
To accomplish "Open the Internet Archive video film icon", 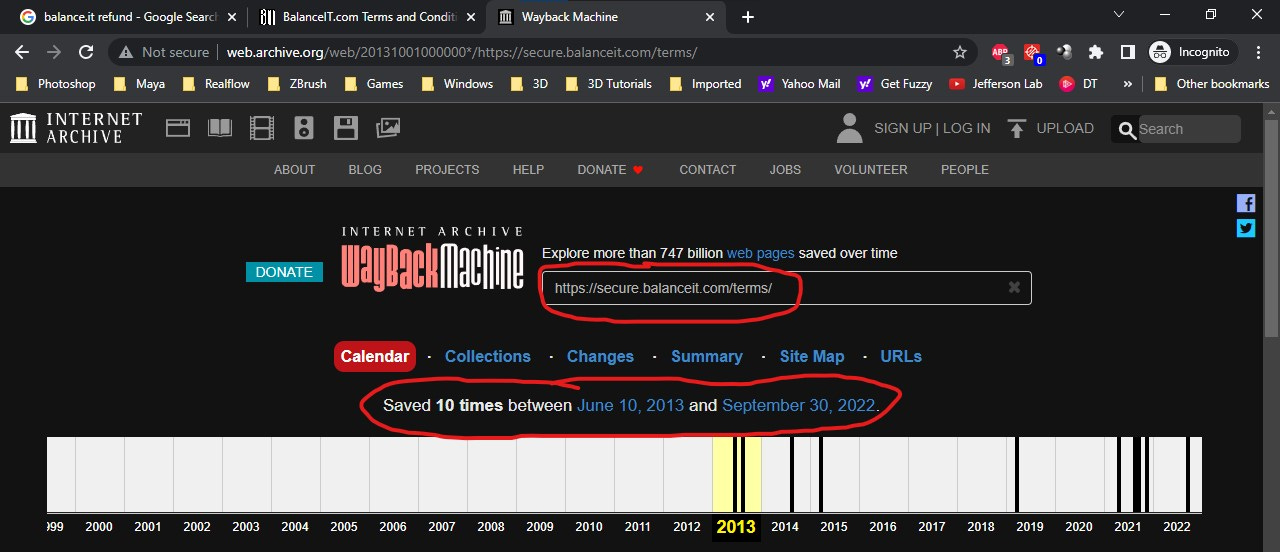I will tap(262, 128).
